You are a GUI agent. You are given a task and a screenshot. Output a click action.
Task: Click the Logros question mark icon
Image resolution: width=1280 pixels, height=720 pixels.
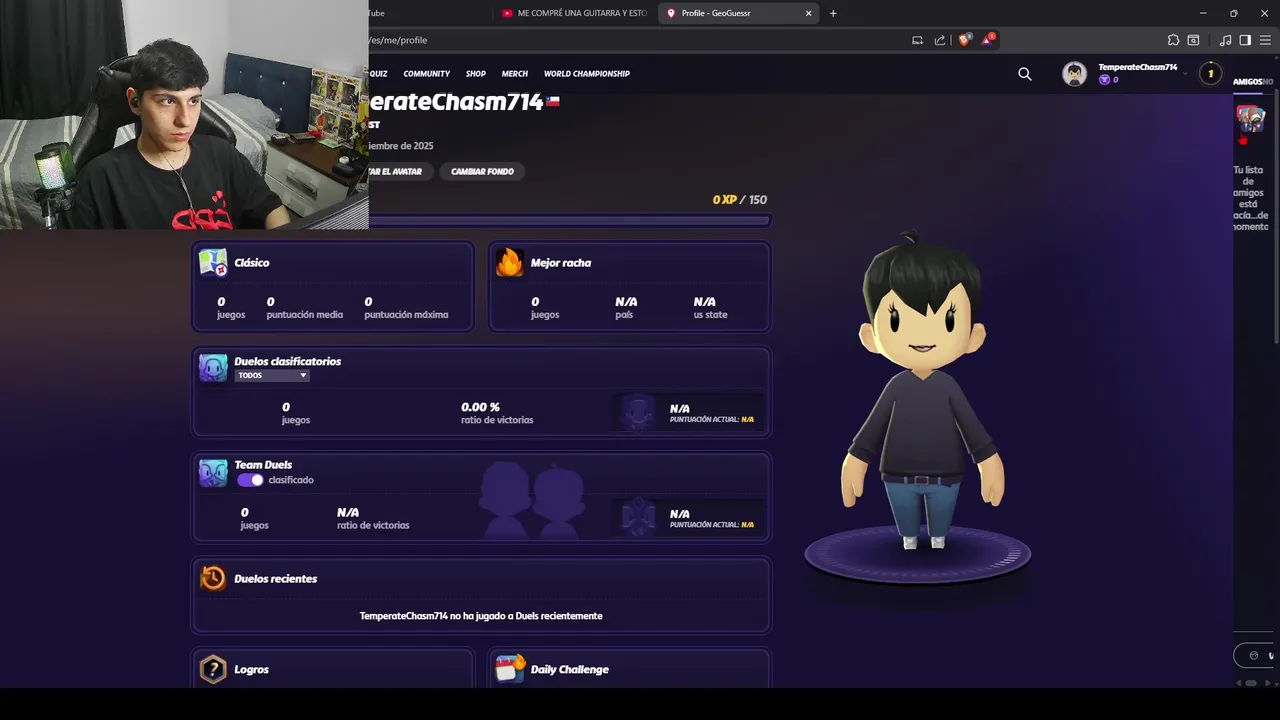click(x=213, y=669)
